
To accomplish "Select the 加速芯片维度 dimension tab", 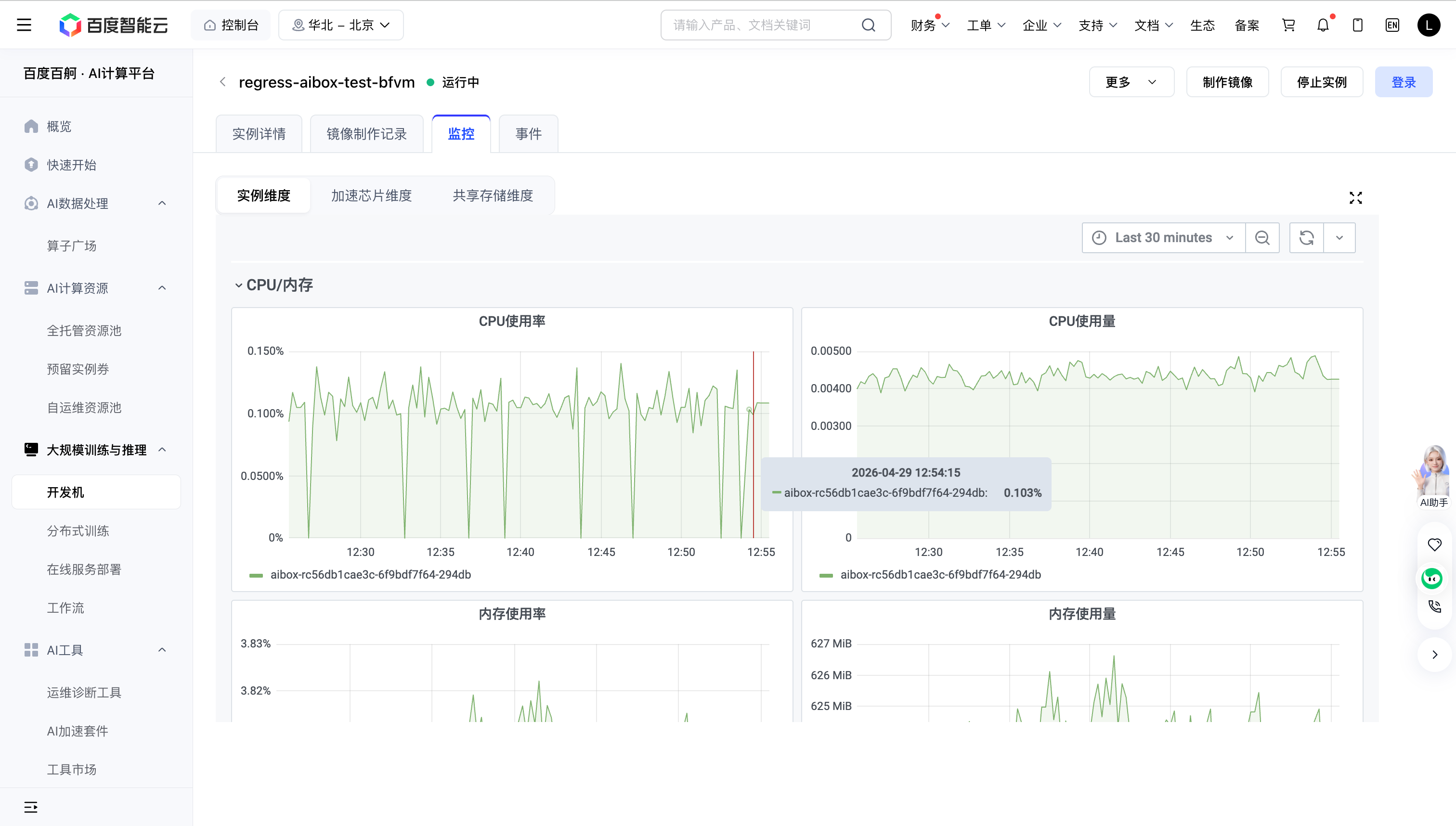I will (x=372, y=196).
